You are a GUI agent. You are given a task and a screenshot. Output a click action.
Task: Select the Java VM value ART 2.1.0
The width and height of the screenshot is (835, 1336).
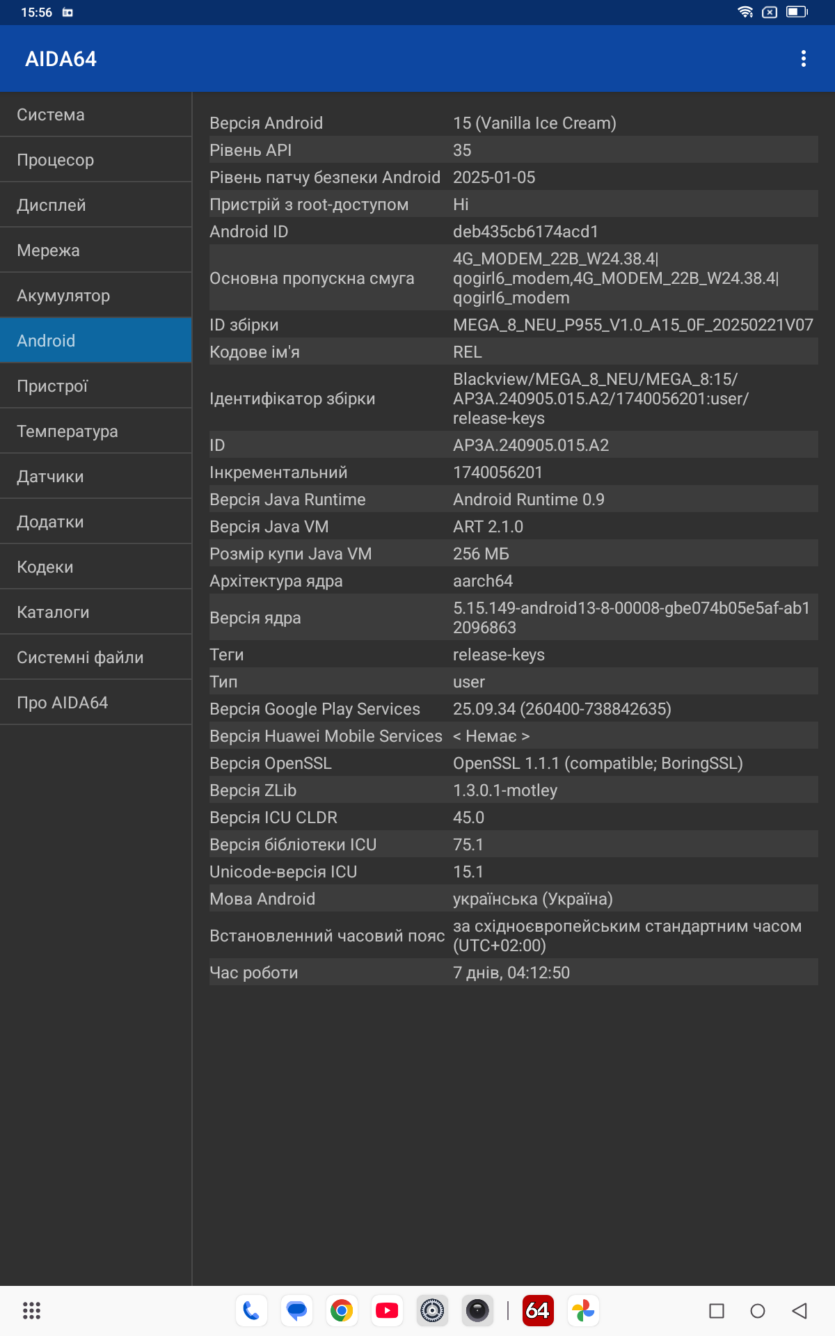point(488,526)
